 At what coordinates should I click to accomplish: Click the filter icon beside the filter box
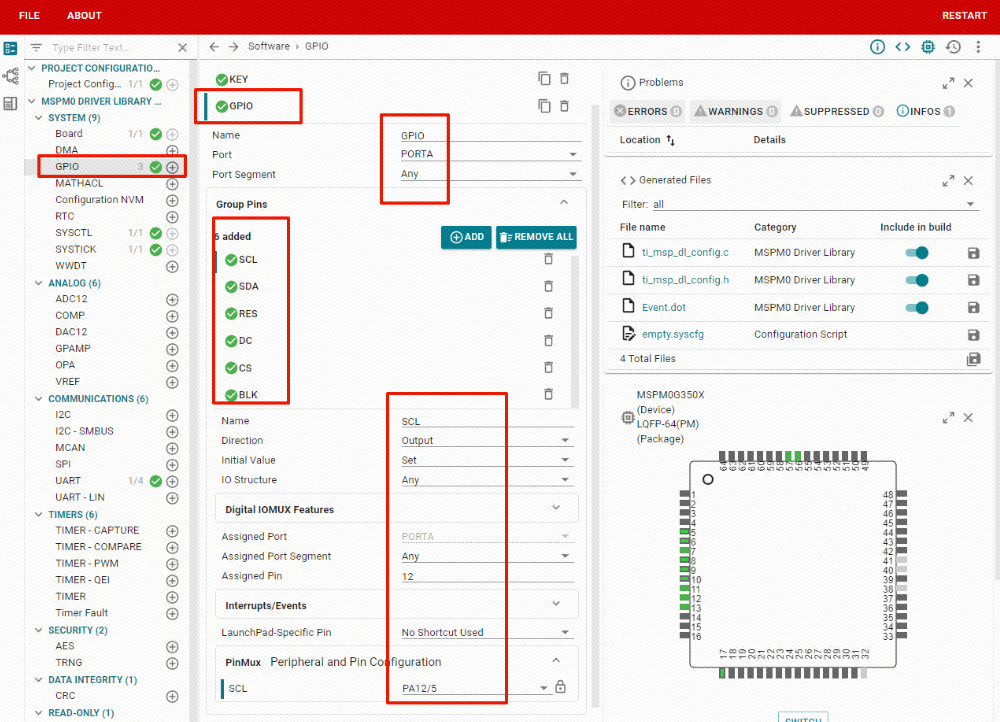pyautogui.click(x=36, y=47)
